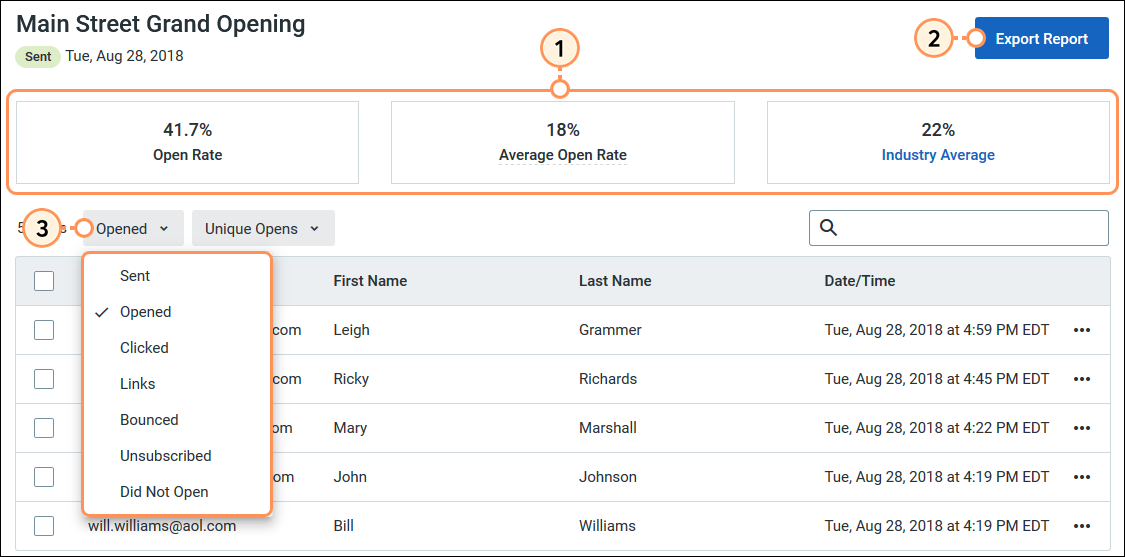
Task: Select Mary Marshall's row checkbox
Action: [x=44, y=428]
